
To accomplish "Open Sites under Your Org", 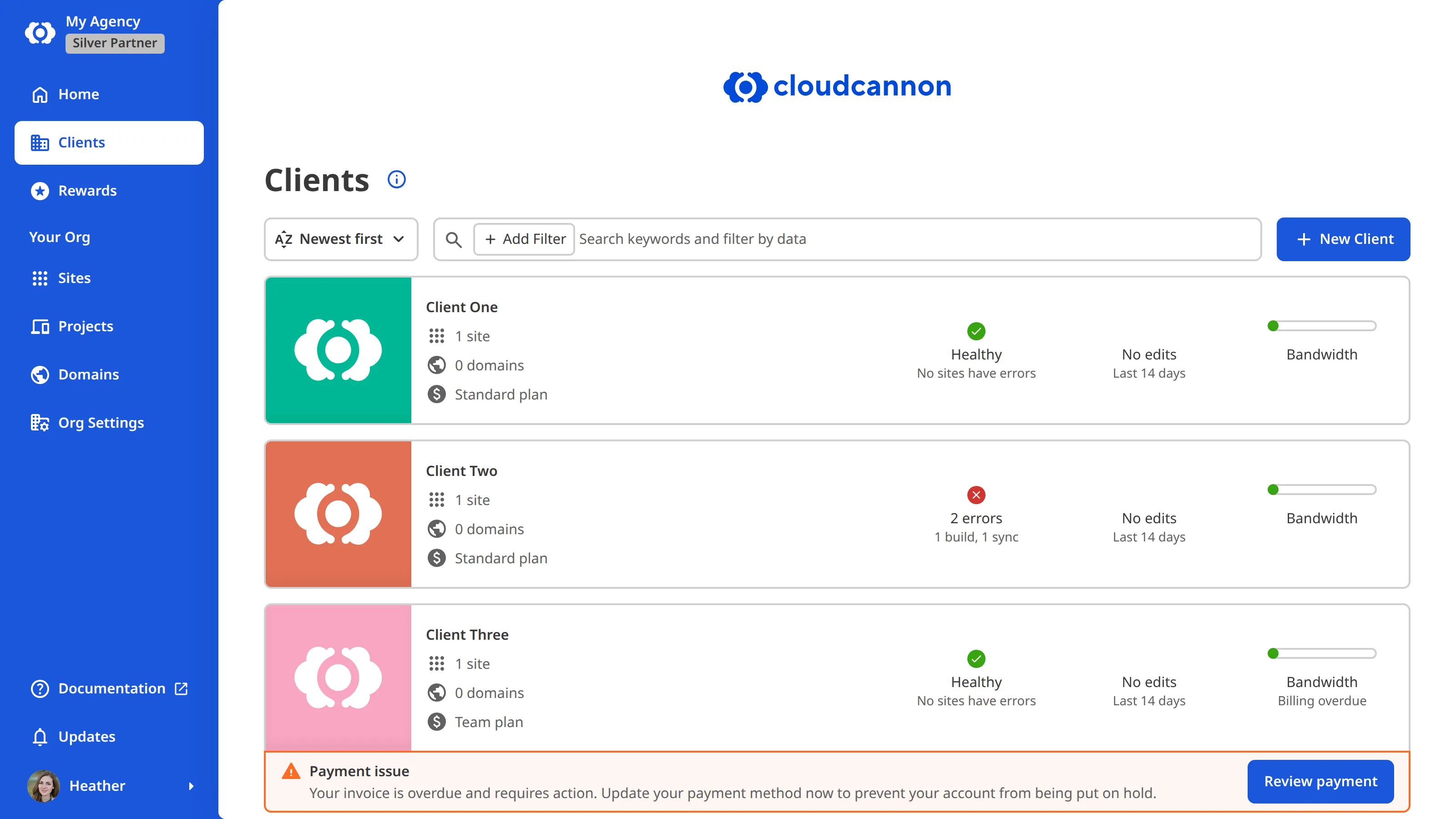I will point(109,278).
